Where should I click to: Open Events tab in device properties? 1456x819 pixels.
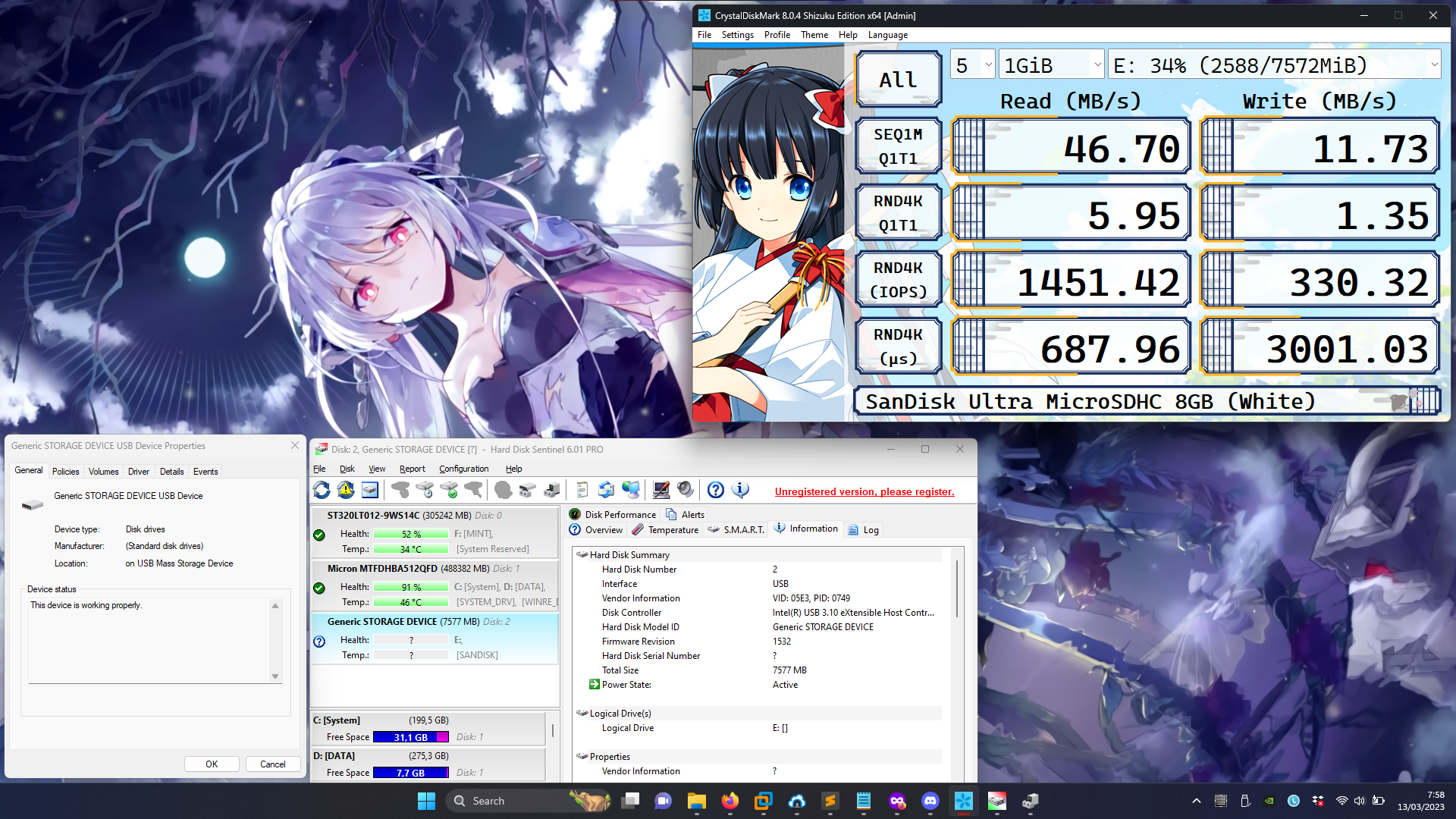tap(205, 472)
